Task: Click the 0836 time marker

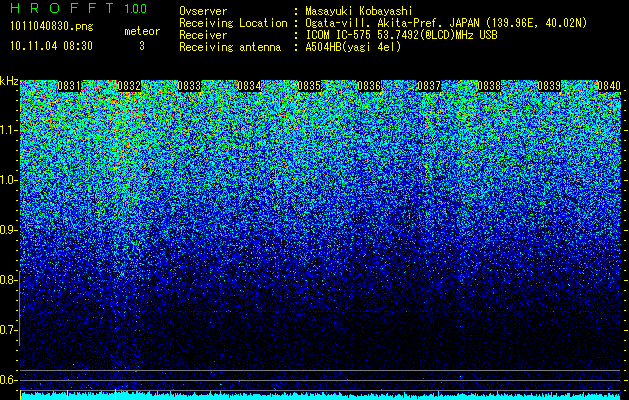Action: click(369, 86)
